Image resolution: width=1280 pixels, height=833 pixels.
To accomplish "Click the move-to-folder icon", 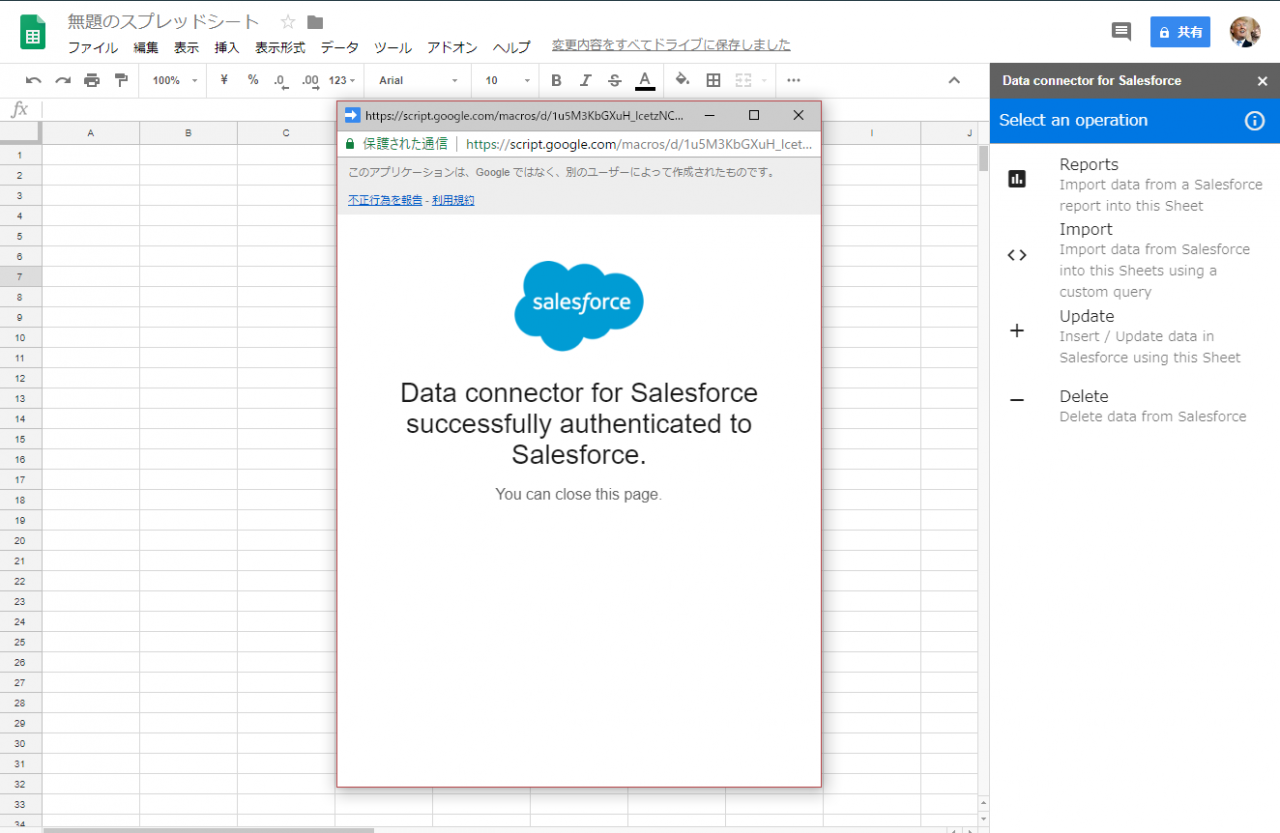I will click(315, 21).
